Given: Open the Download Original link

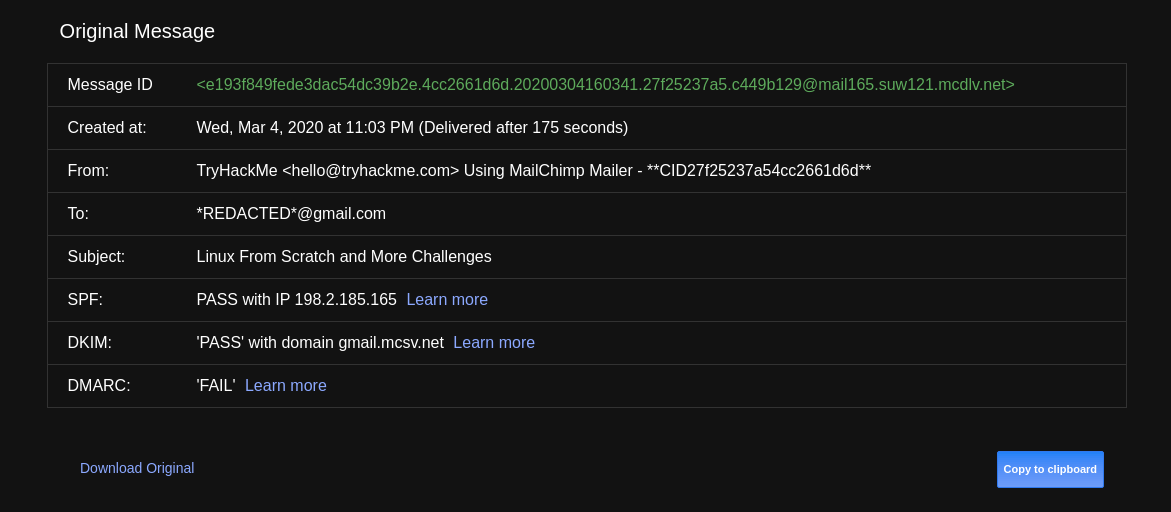Looking at the screenshot, I should tap(137, 468).
